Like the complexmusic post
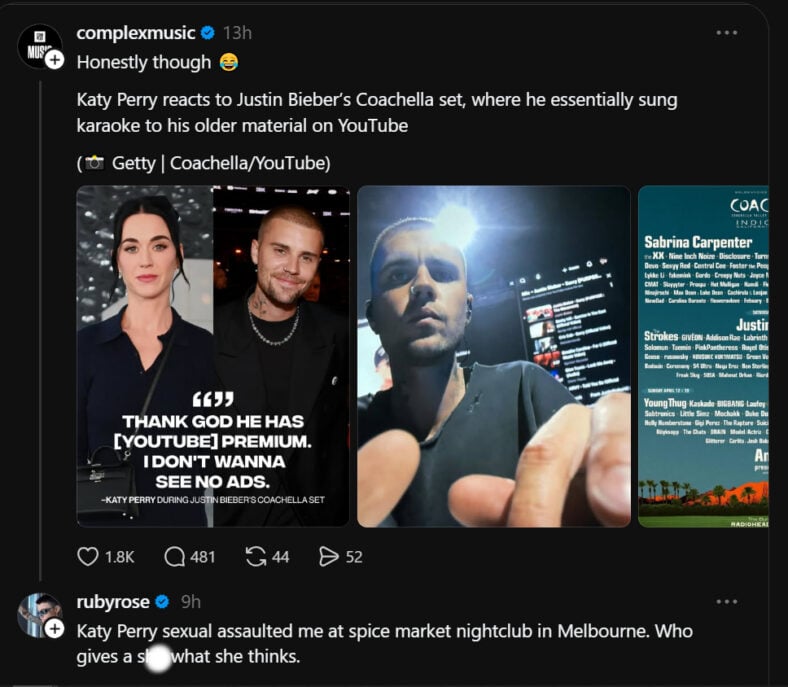Screen dimensions: 788x687 click(88, 557)
